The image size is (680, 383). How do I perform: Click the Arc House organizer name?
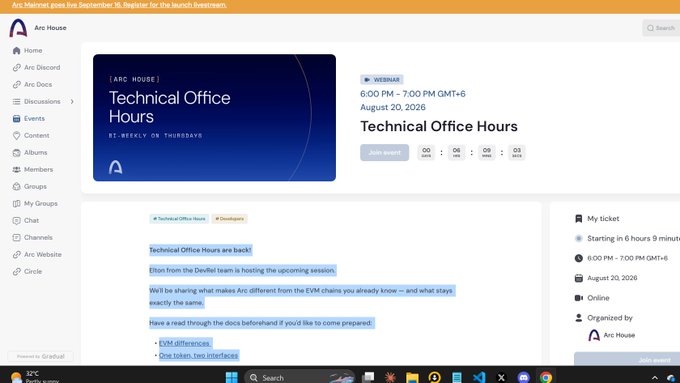(x=619, y=335)
